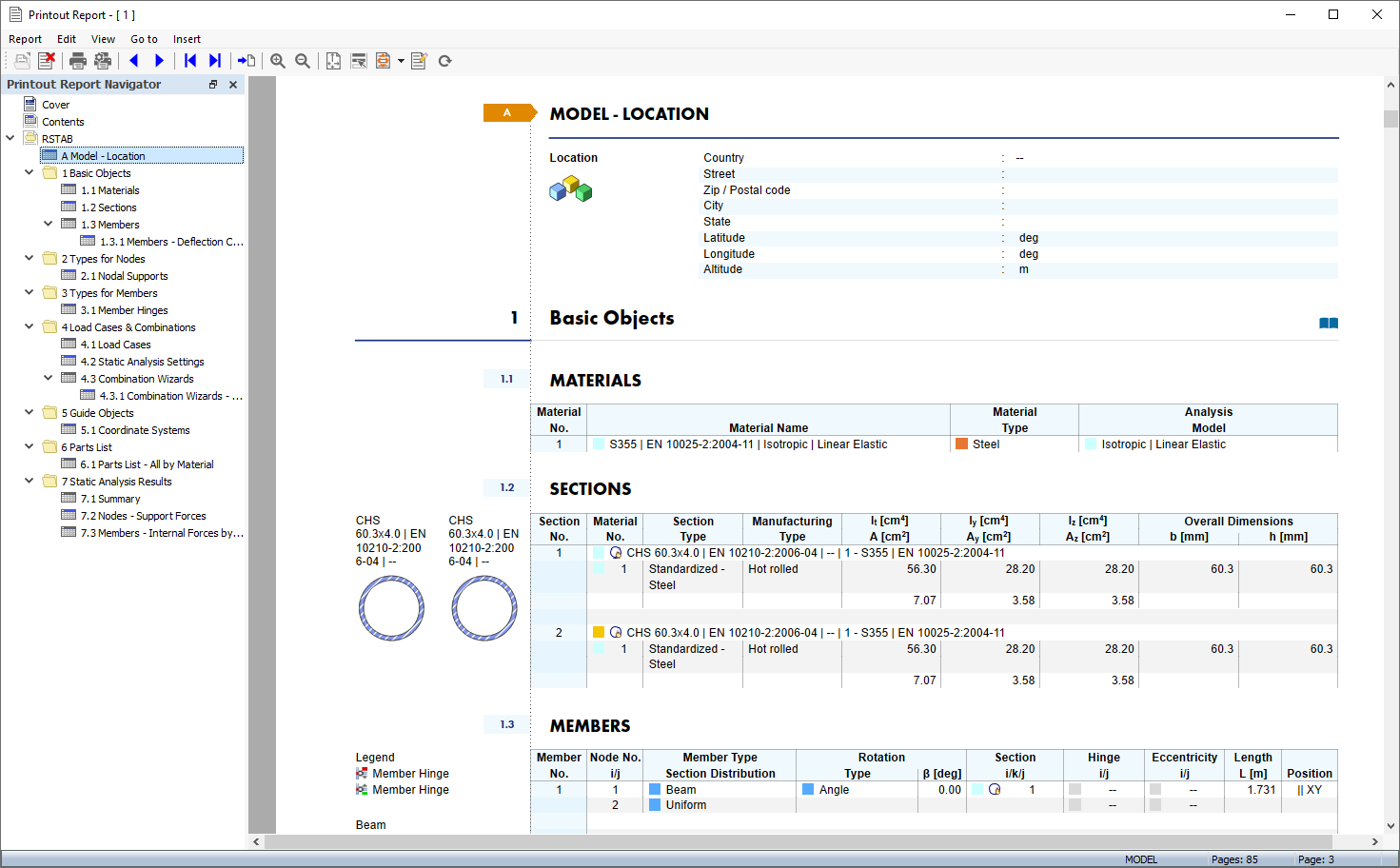Navigate to the last report page

click(215, 60)
